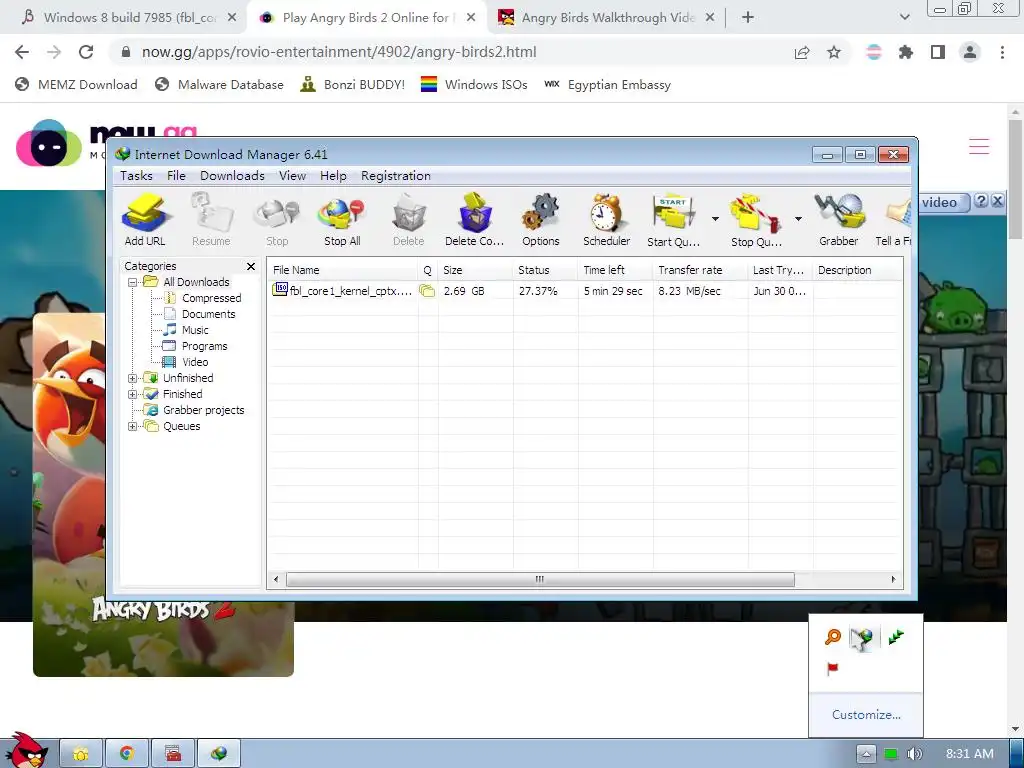The image size is (1024, 768).
Task: Click Customize in tray overflow popup
Action: tap(866, 714)
